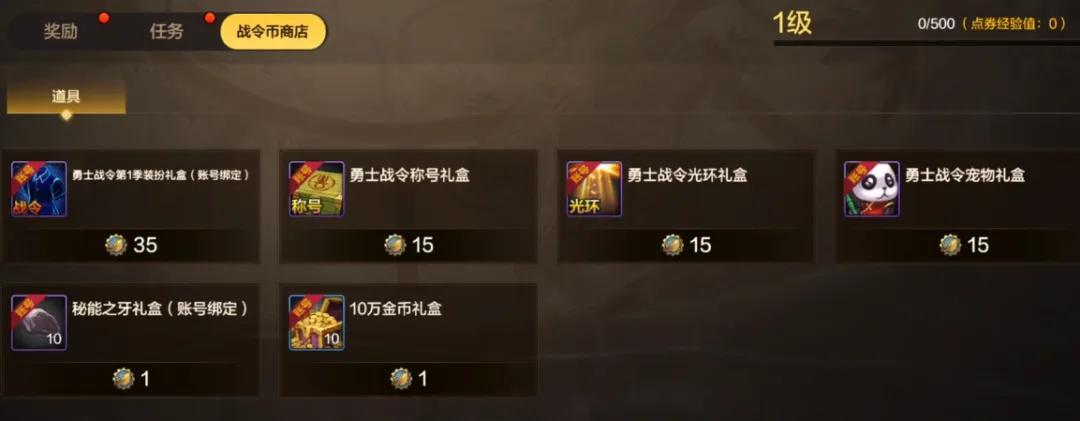
Task: Click the 秘能之牙 fang gift box icon
Action: pos(39,323)
